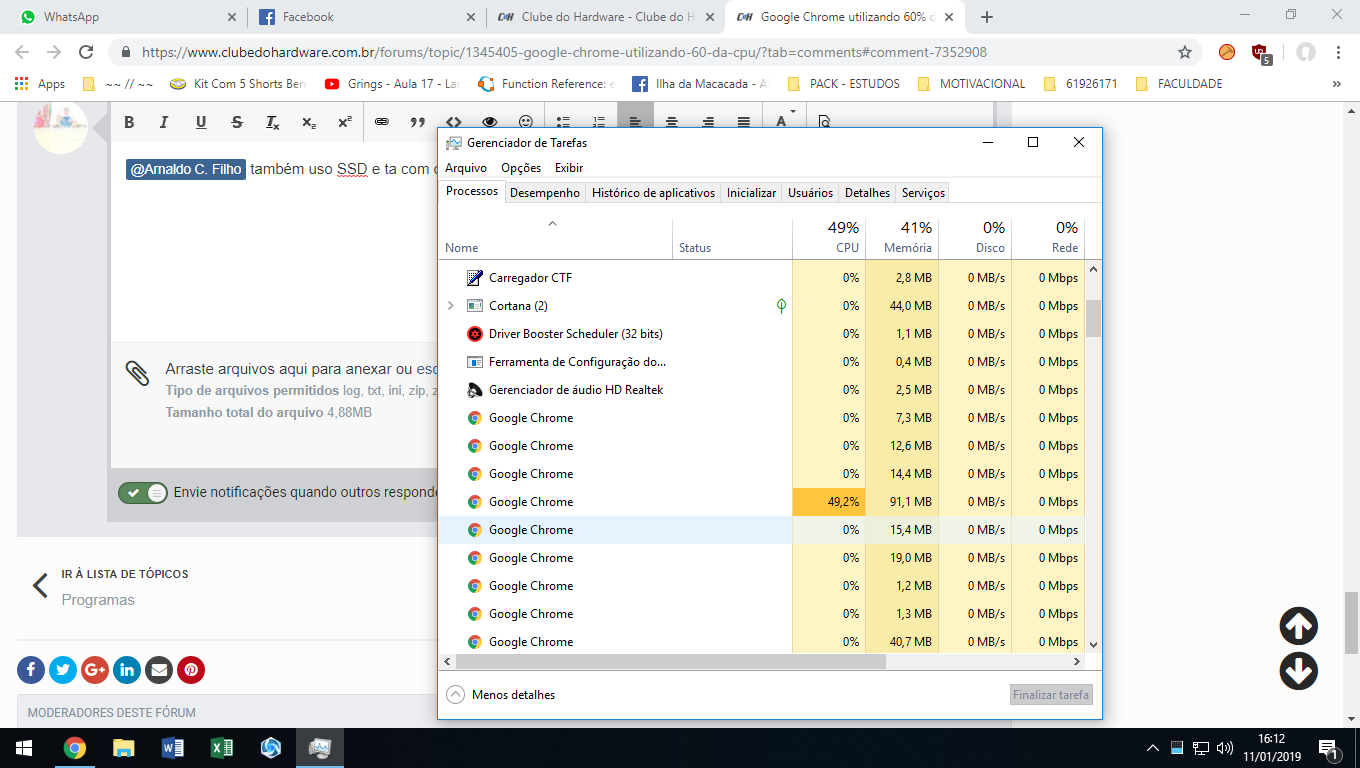The width and height of the screenshot is (1360, 768).
Task: Share topic by email envelope icon
Action: click(x=159, y=670)
